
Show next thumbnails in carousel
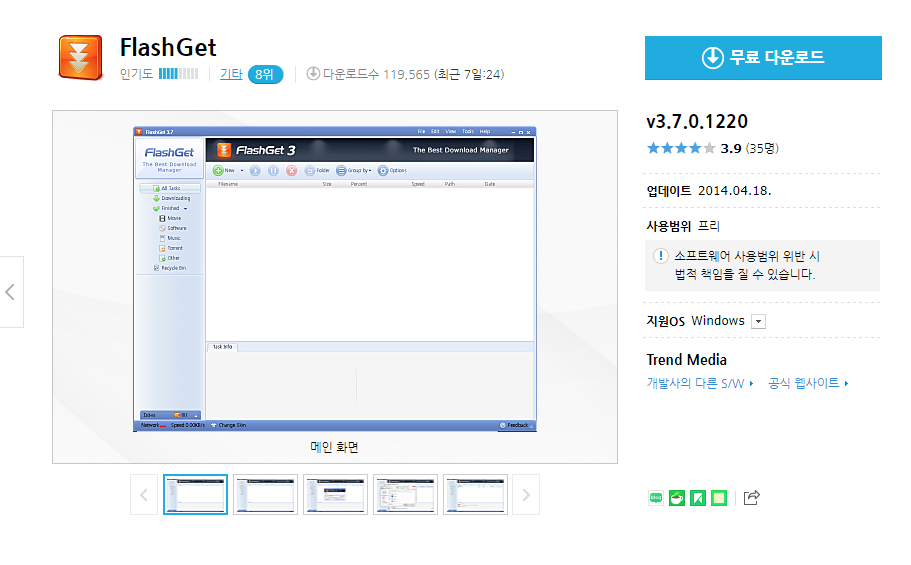[526, 495]
